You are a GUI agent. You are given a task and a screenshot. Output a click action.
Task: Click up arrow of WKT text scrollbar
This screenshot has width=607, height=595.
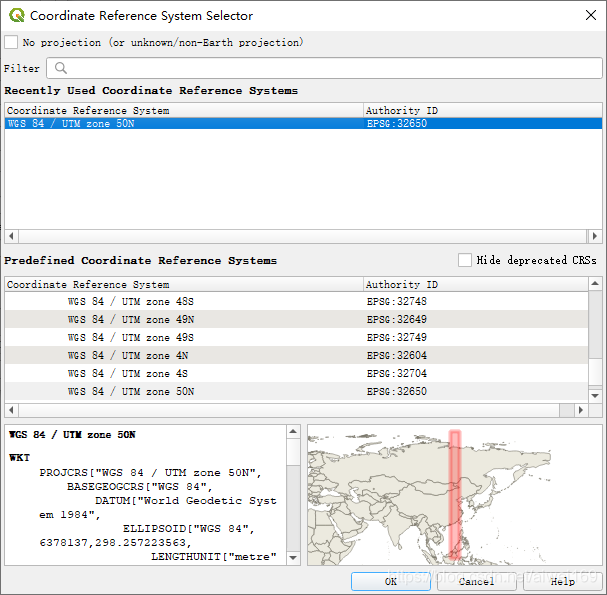[x=293, y=431]
